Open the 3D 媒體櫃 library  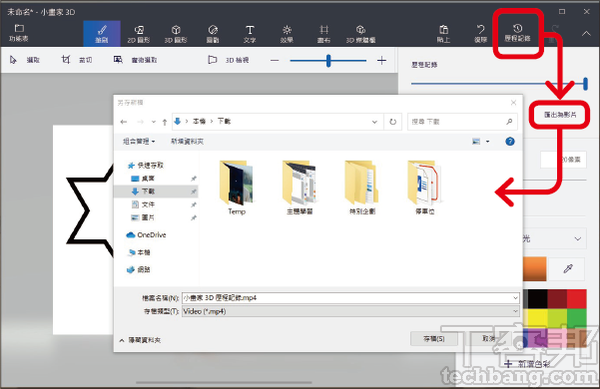[360, 34]
